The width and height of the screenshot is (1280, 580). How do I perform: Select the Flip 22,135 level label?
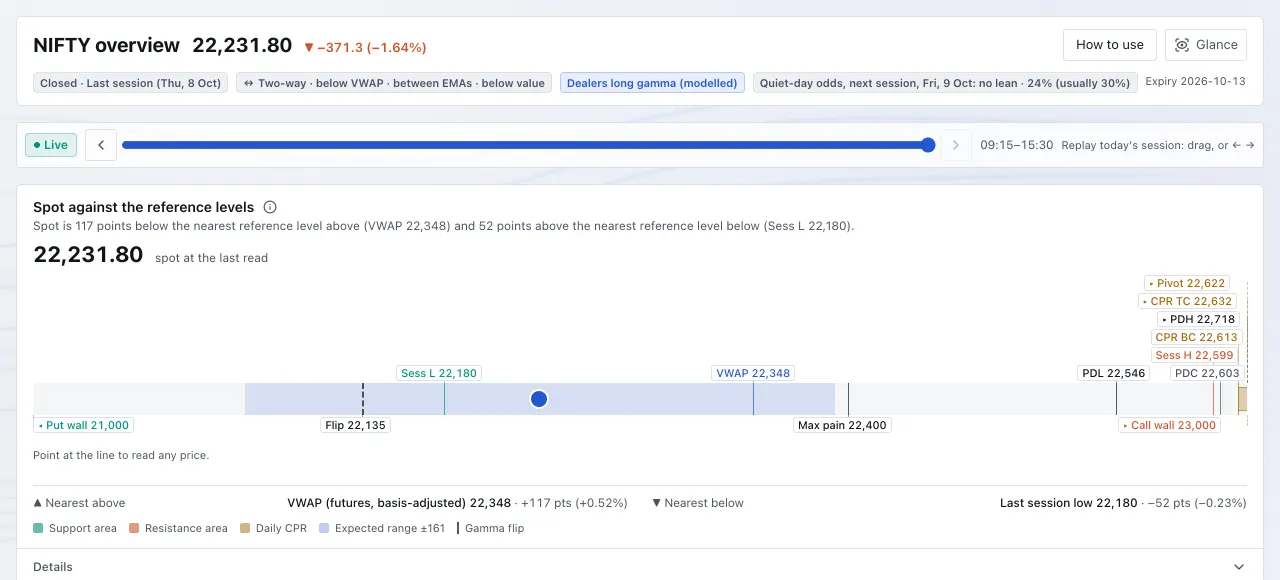[x=355, y=425]
